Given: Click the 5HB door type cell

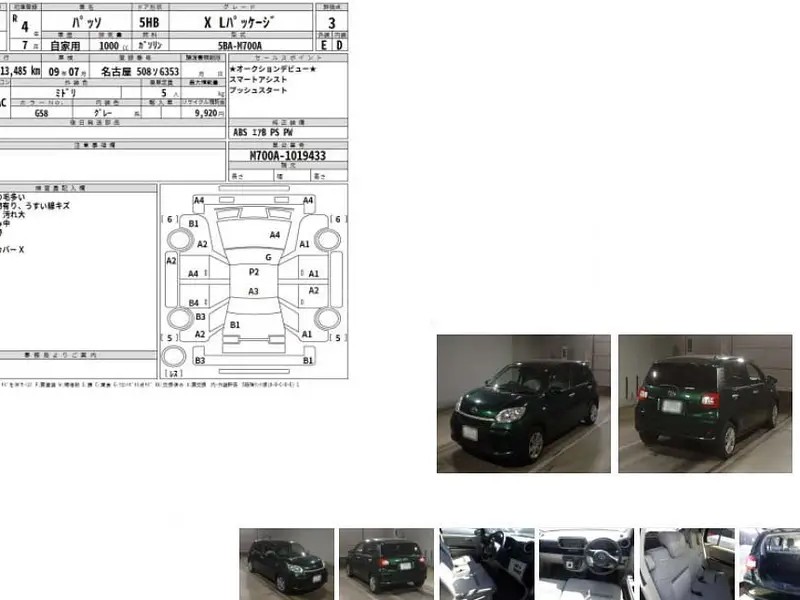Looking at the screenshot, I should pyautogui.click(x=148, y=21).
